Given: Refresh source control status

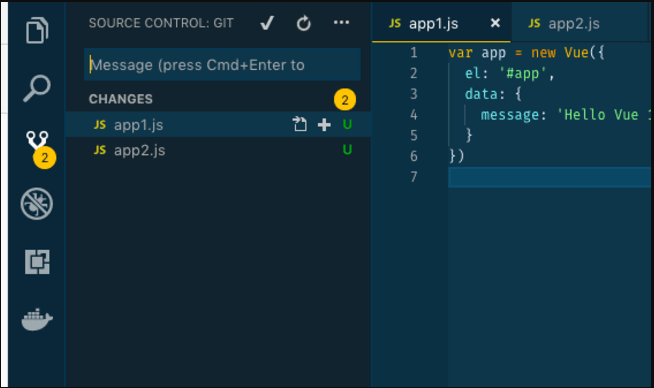Looking at the screenshot, I should 304,23.
